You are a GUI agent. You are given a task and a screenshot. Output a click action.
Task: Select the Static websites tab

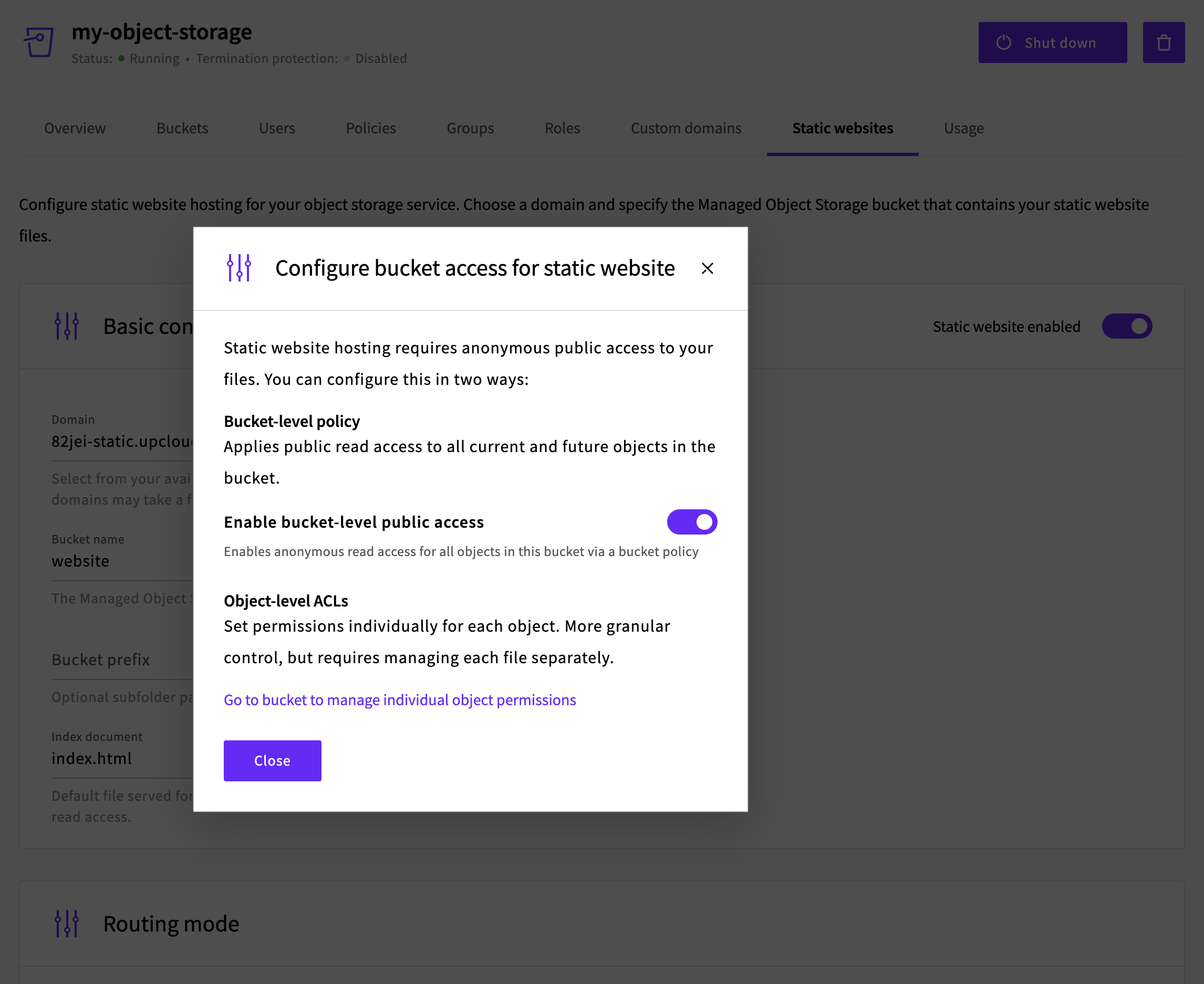[x=842, y=128]
